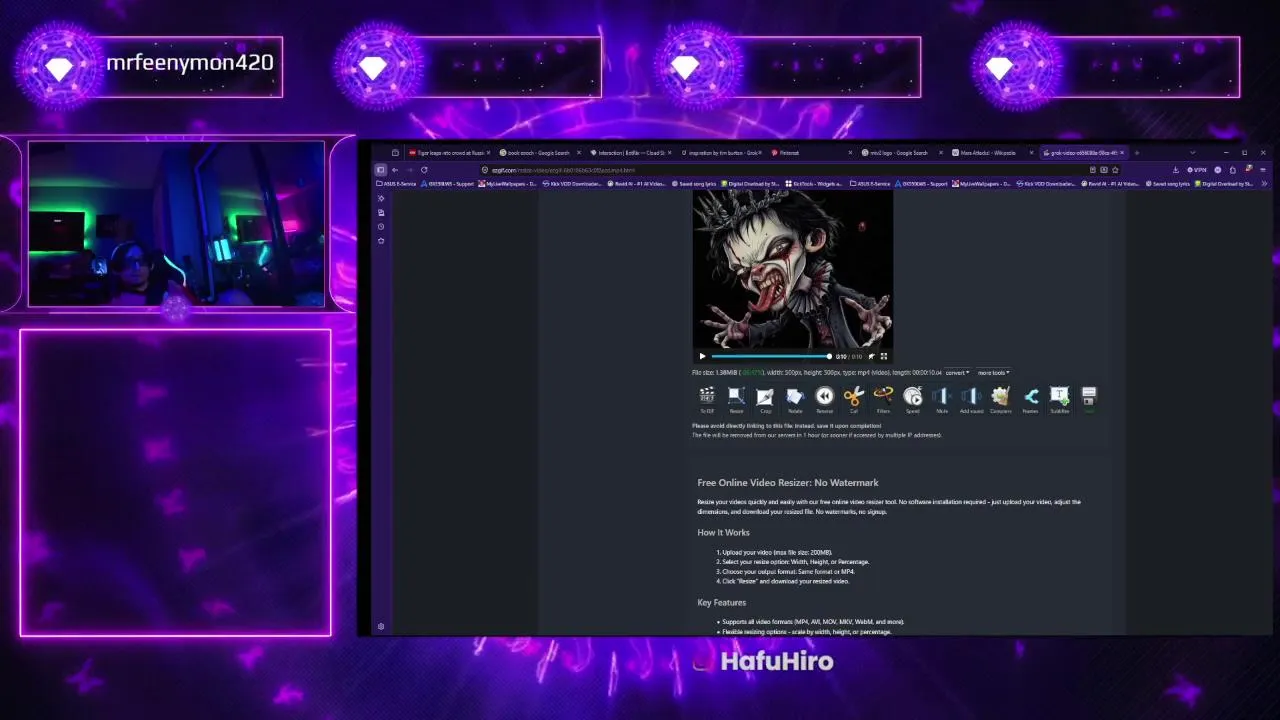
Task: Switch to the Tiger leaps into crowd tab
Action: [x=449, y=153]
